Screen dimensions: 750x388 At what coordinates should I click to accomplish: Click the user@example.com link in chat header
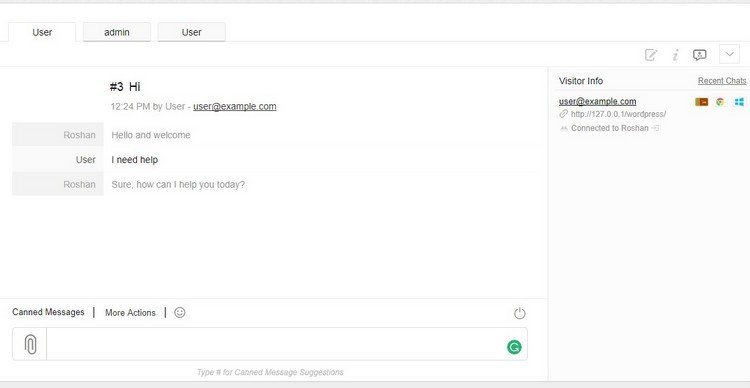point(234,107)
